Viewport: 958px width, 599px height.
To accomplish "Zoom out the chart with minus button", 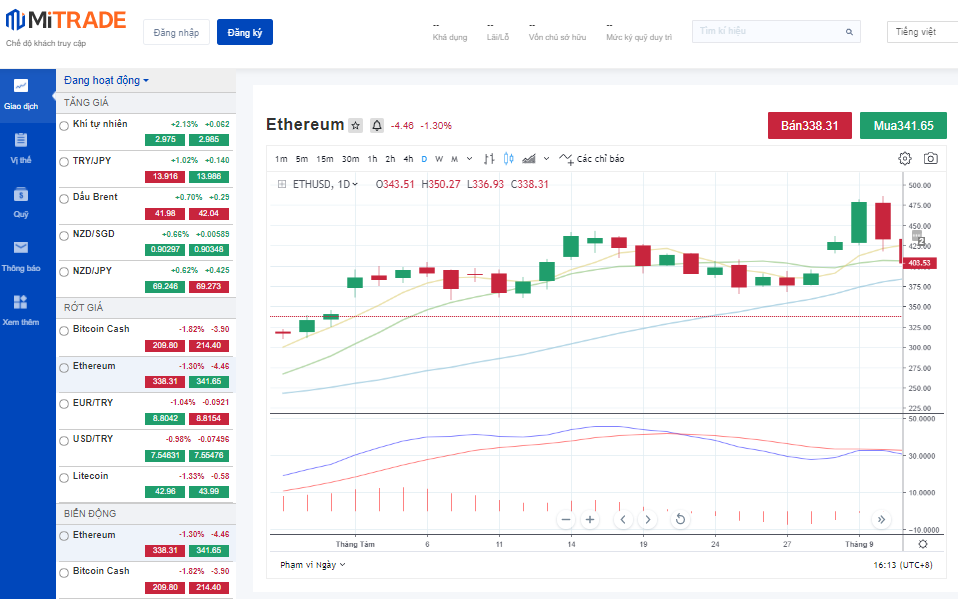I will click(566, 519).
